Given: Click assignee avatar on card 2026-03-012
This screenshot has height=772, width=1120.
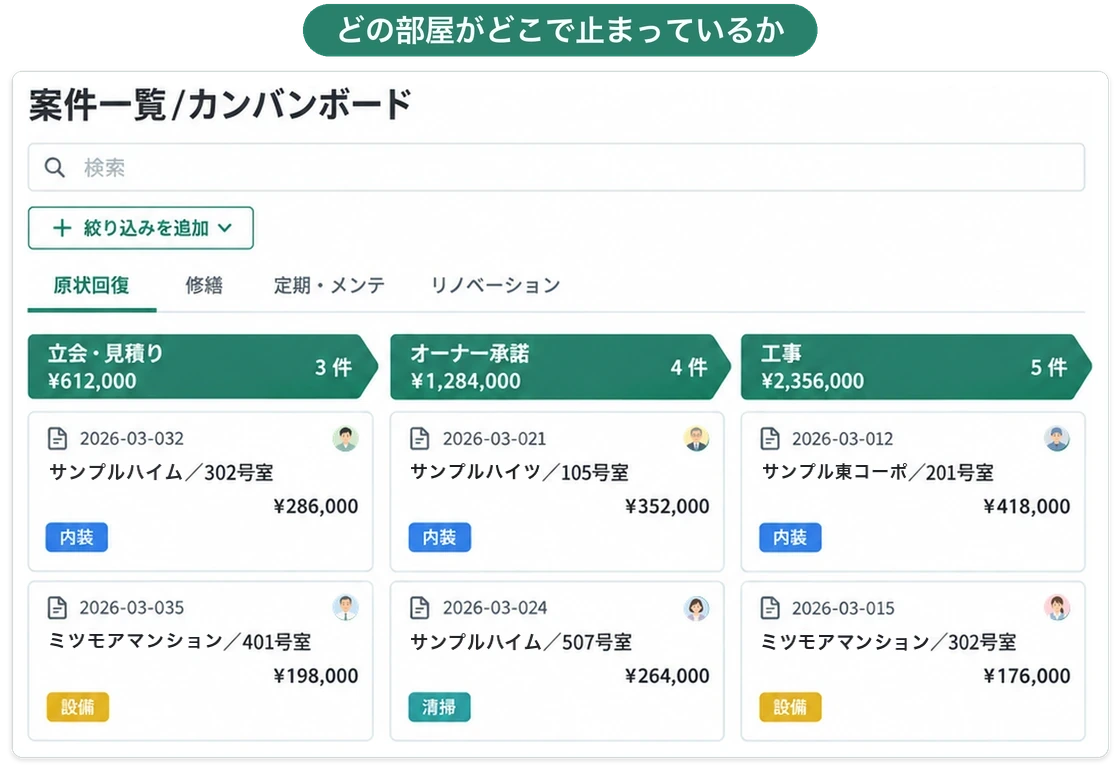Looking at the screenshot, I should point(1057,438).
